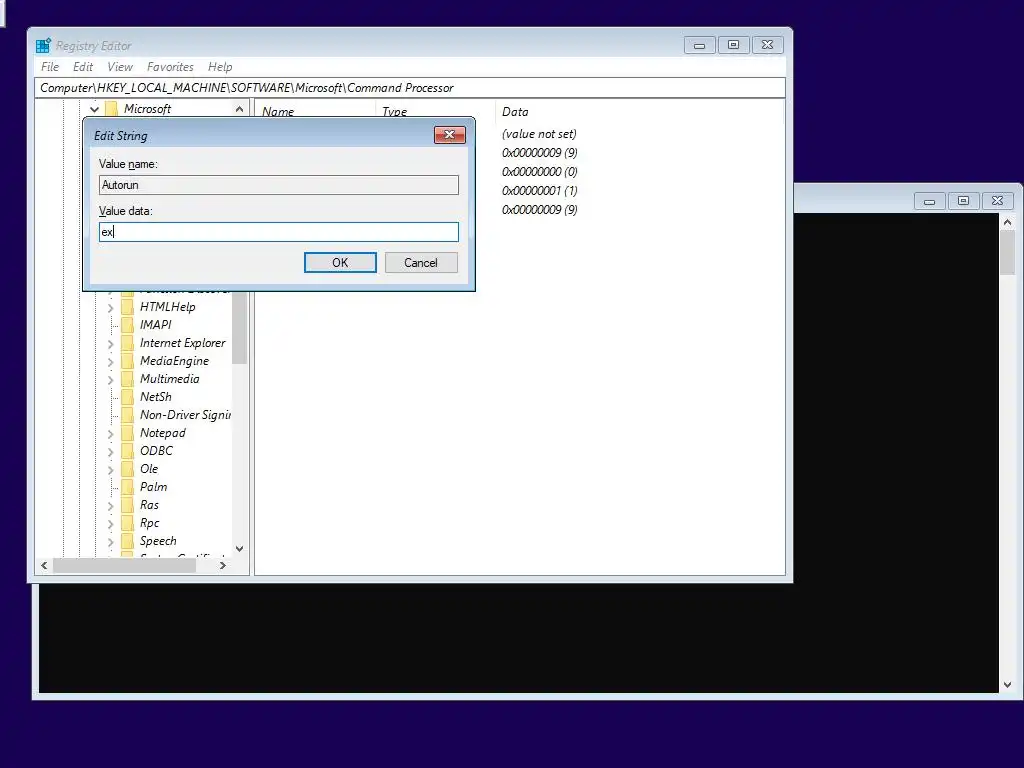
Task: Select the MediaEngine folder icon
Action: pos(127,360)
